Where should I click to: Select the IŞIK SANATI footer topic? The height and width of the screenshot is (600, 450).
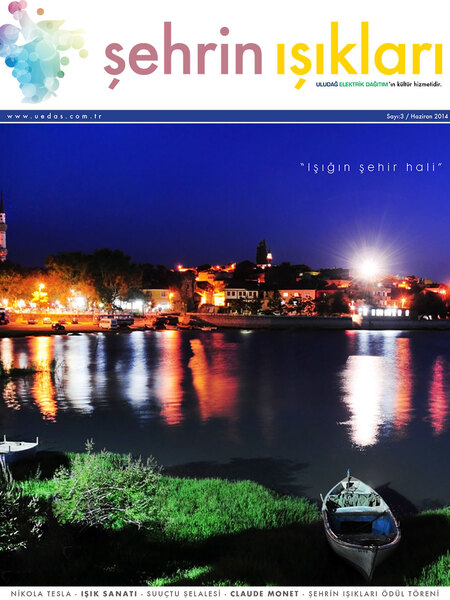click(109, 594)
